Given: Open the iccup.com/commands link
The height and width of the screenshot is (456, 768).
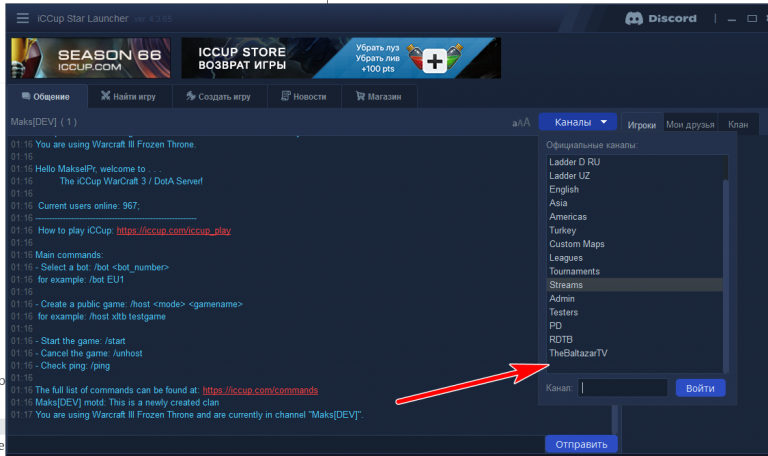Looking at the screenshot, I should click(x=260, y=390).
